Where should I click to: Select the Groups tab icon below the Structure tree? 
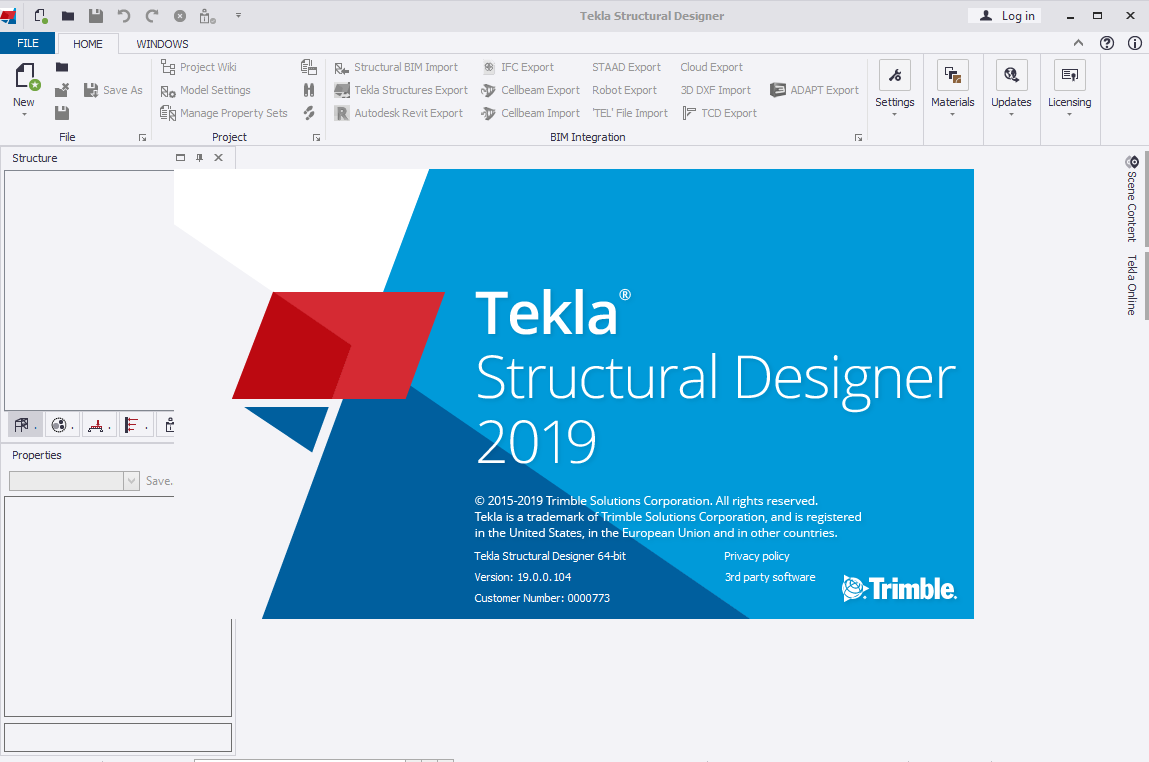(x=61, y=425)
